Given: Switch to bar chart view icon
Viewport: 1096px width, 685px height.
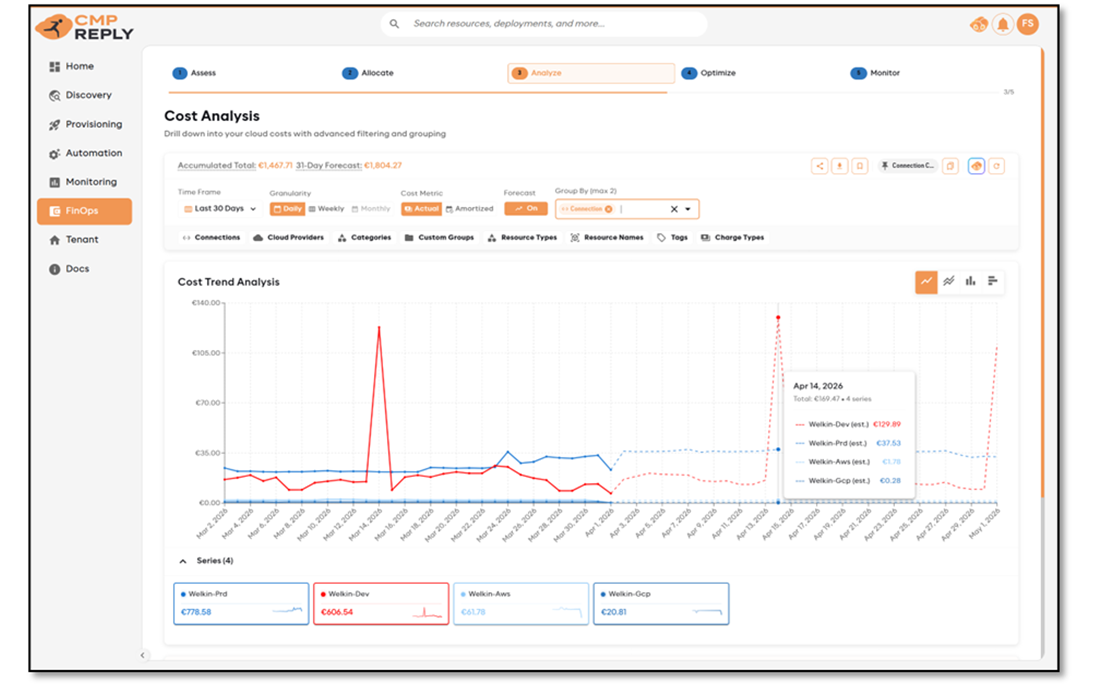Looking at the screenshot, I should pos(970,282).
